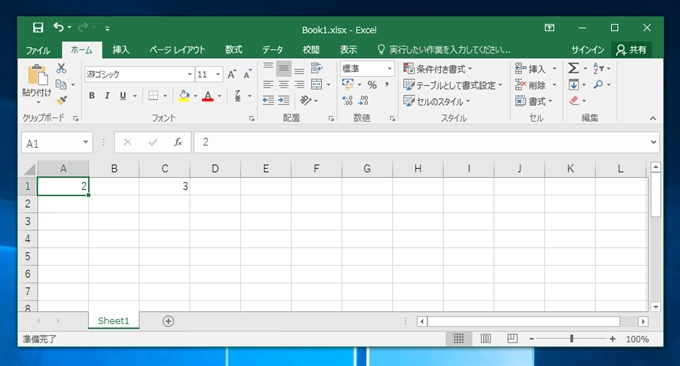Select the Format Painter brush

coord(62,100)
